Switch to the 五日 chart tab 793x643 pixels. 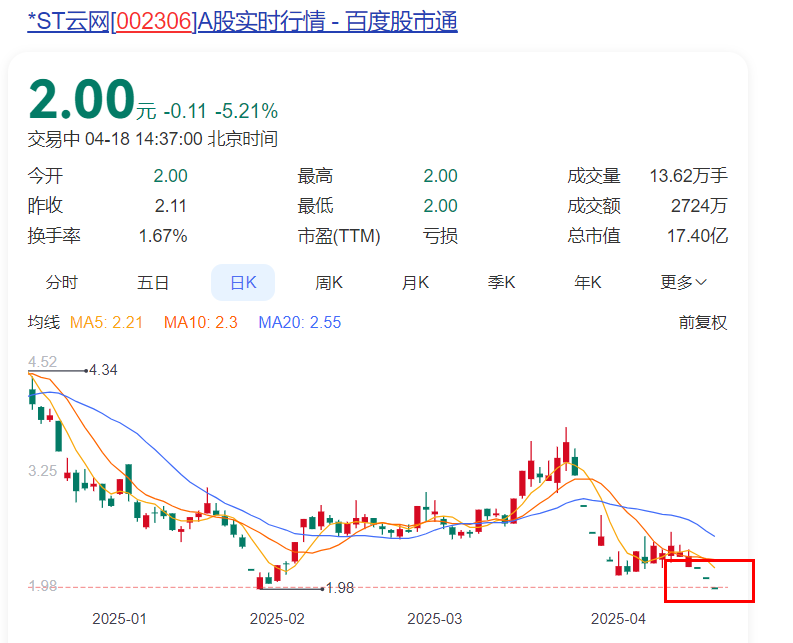click(x=153, y=282)
